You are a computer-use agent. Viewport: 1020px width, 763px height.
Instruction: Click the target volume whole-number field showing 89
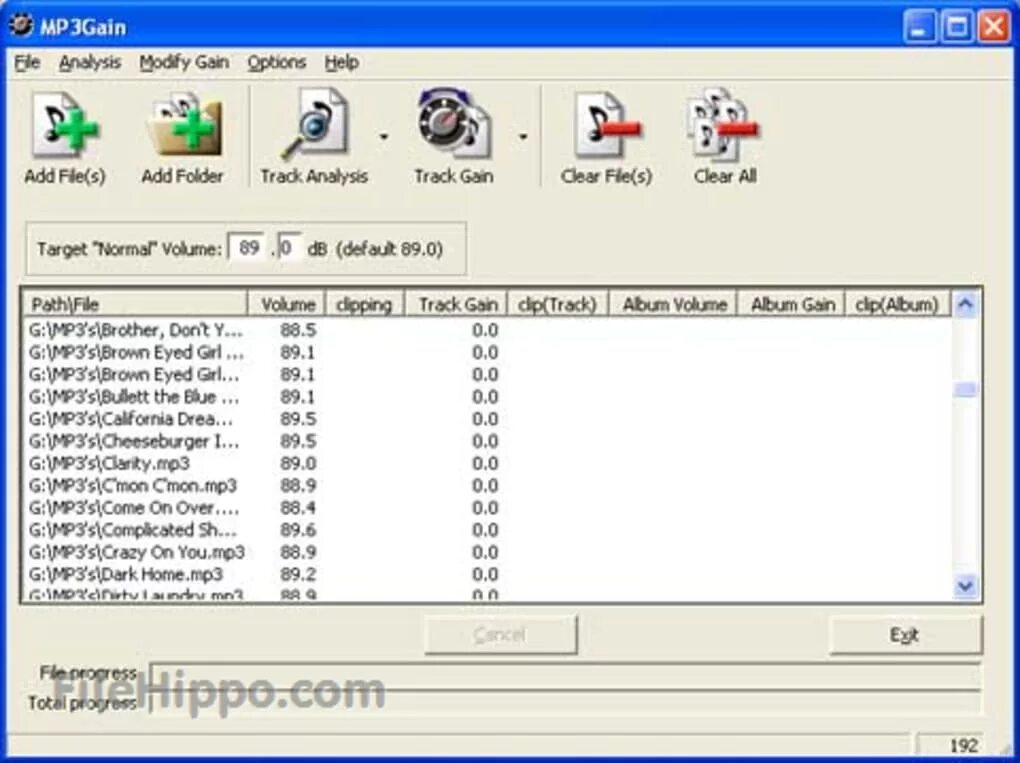click(x=248, y=248)
